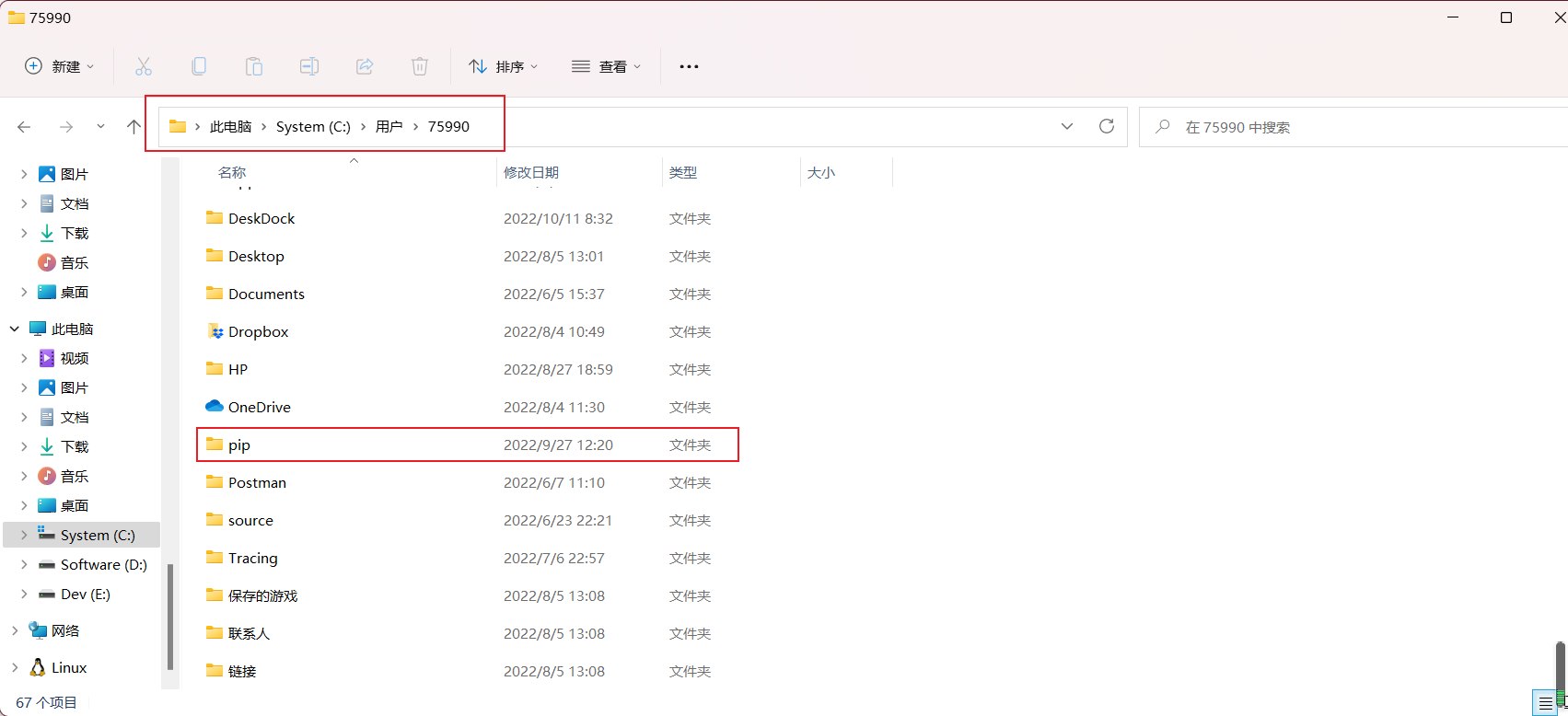Click the Dev (E:) drive icon in the sidebar
Viewport: 1568px width, 716px height.
point(47,595)
